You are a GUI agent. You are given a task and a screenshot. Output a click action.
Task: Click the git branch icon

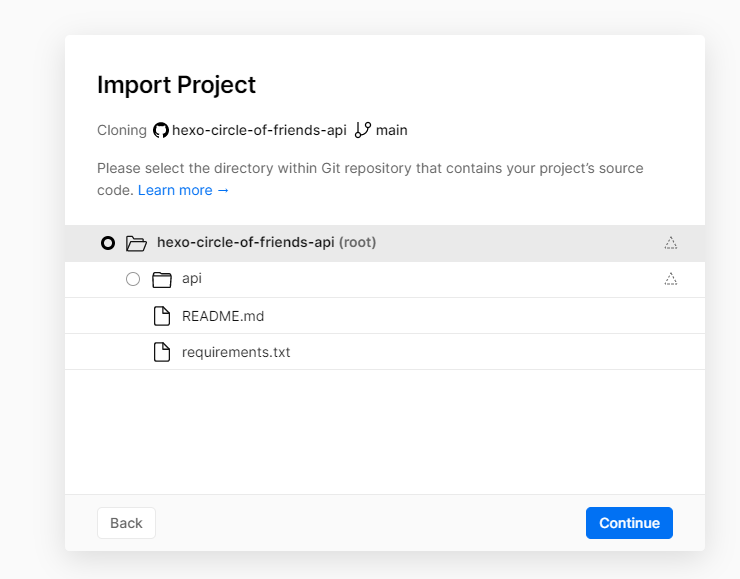pyautogui.click(x=363, y=130)
